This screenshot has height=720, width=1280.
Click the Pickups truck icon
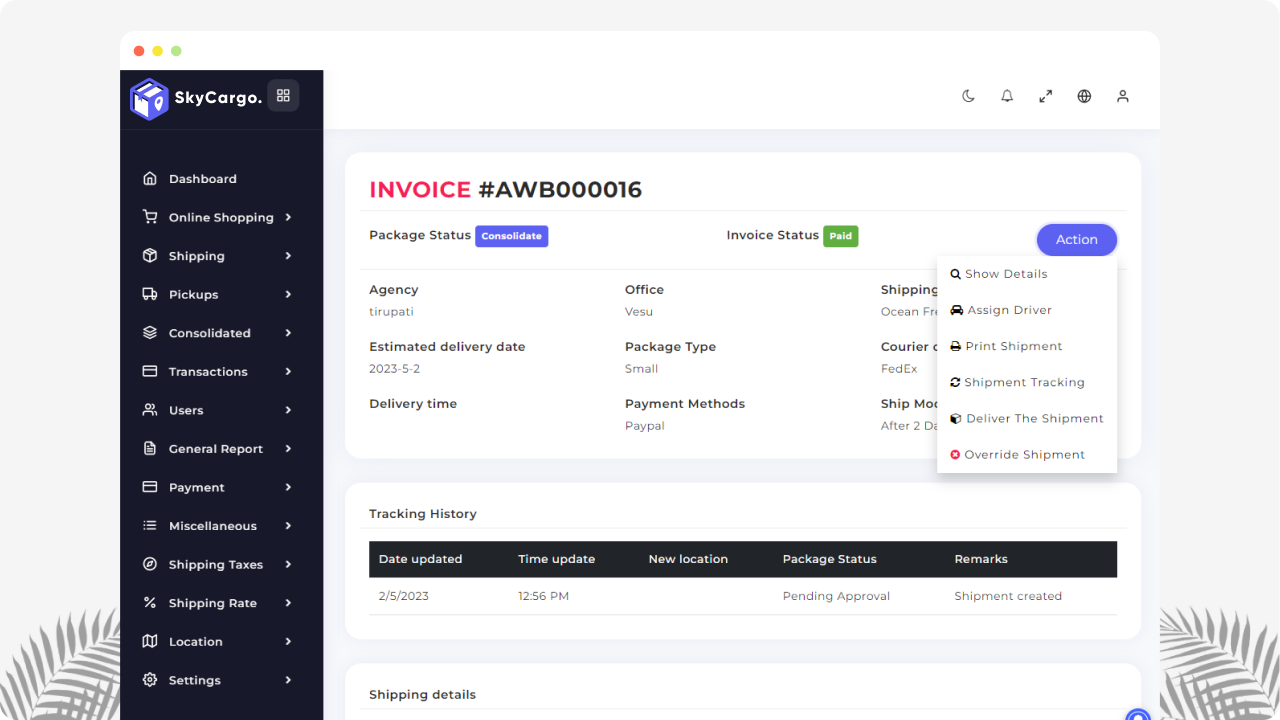click(150, 294)
